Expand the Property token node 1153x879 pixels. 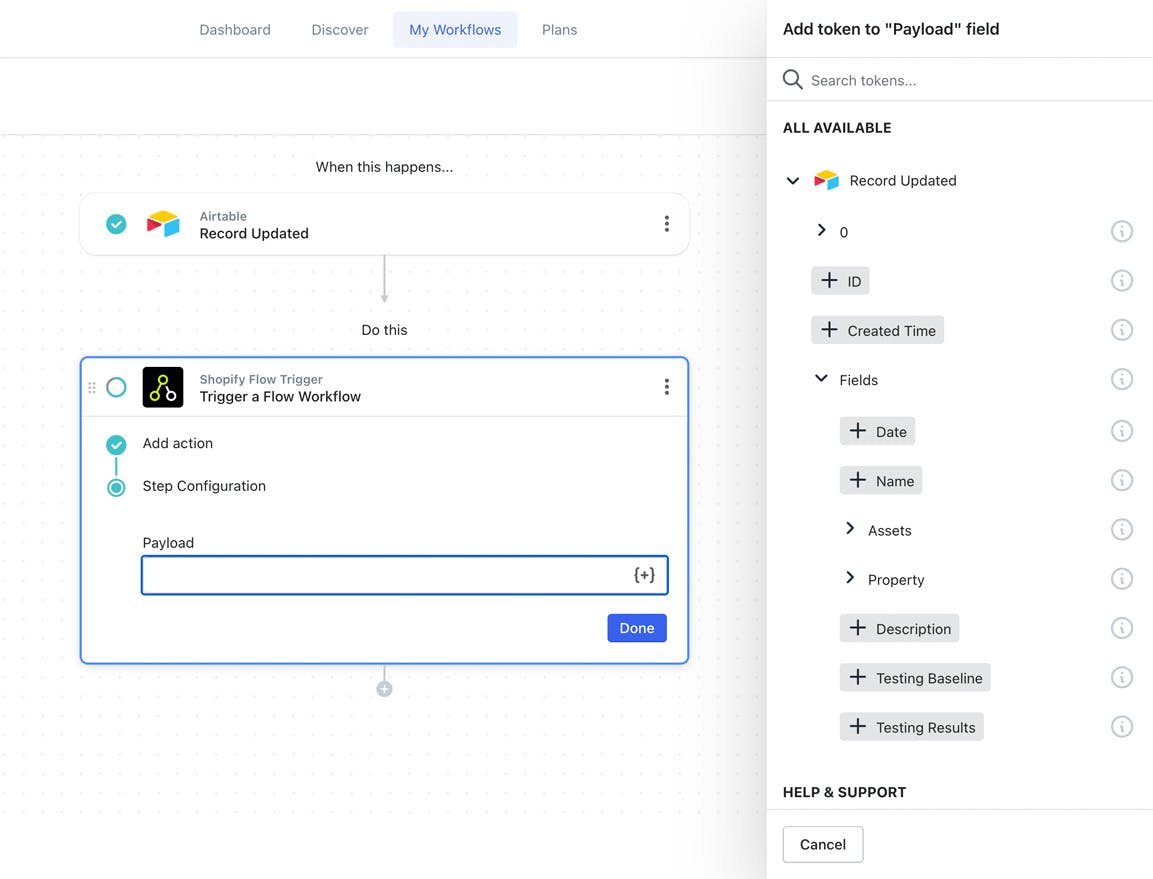(850, 577)
